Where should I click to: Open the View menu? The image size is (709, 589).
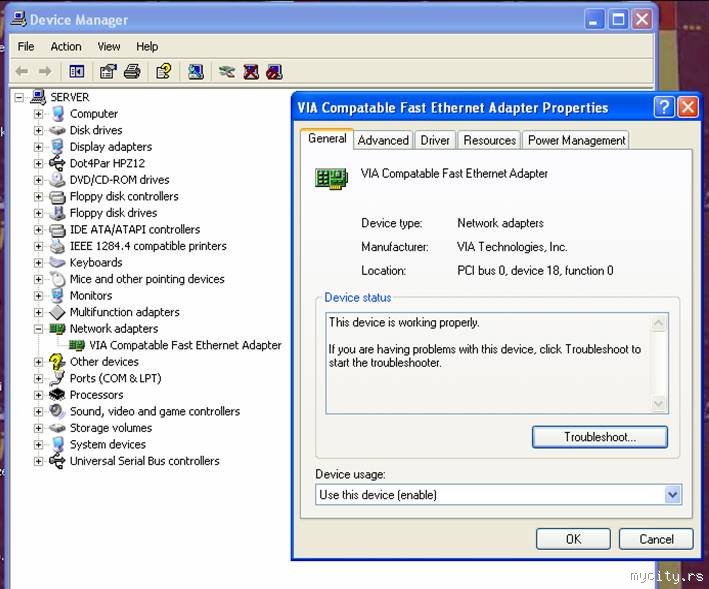tap(109, 47)
